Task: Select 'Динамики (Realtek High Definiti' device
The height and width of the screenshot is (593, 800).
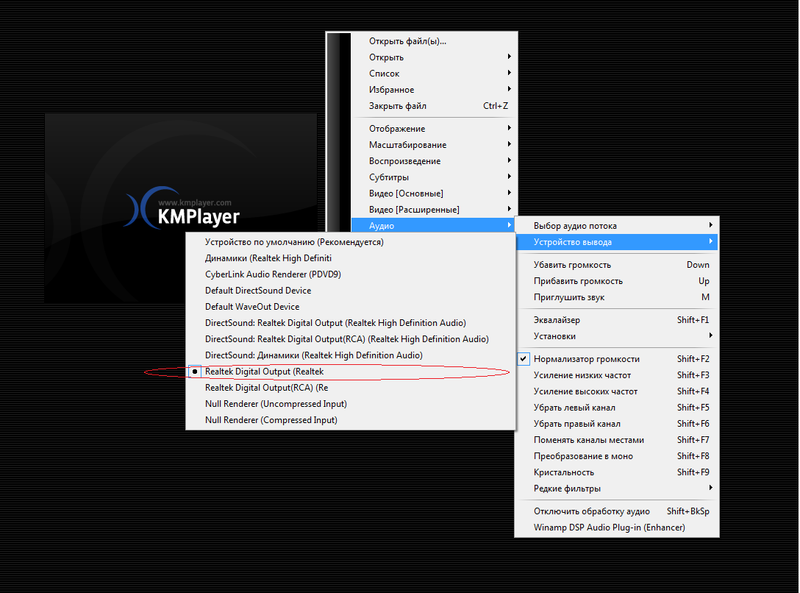Action: tap(351, 258)
